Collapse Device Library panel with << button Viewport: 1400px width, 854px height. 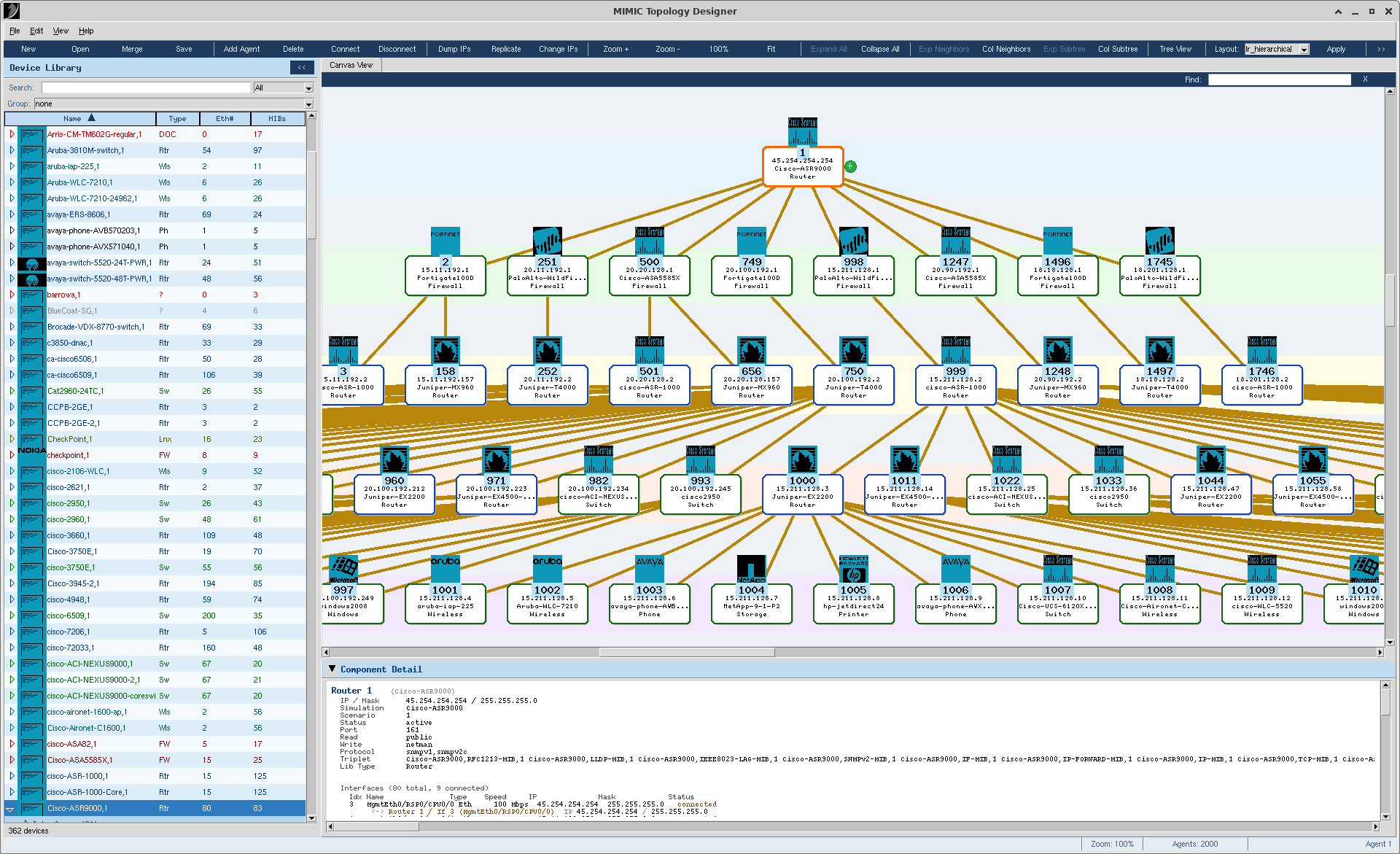pyautogui.click(x=302, y=67)
